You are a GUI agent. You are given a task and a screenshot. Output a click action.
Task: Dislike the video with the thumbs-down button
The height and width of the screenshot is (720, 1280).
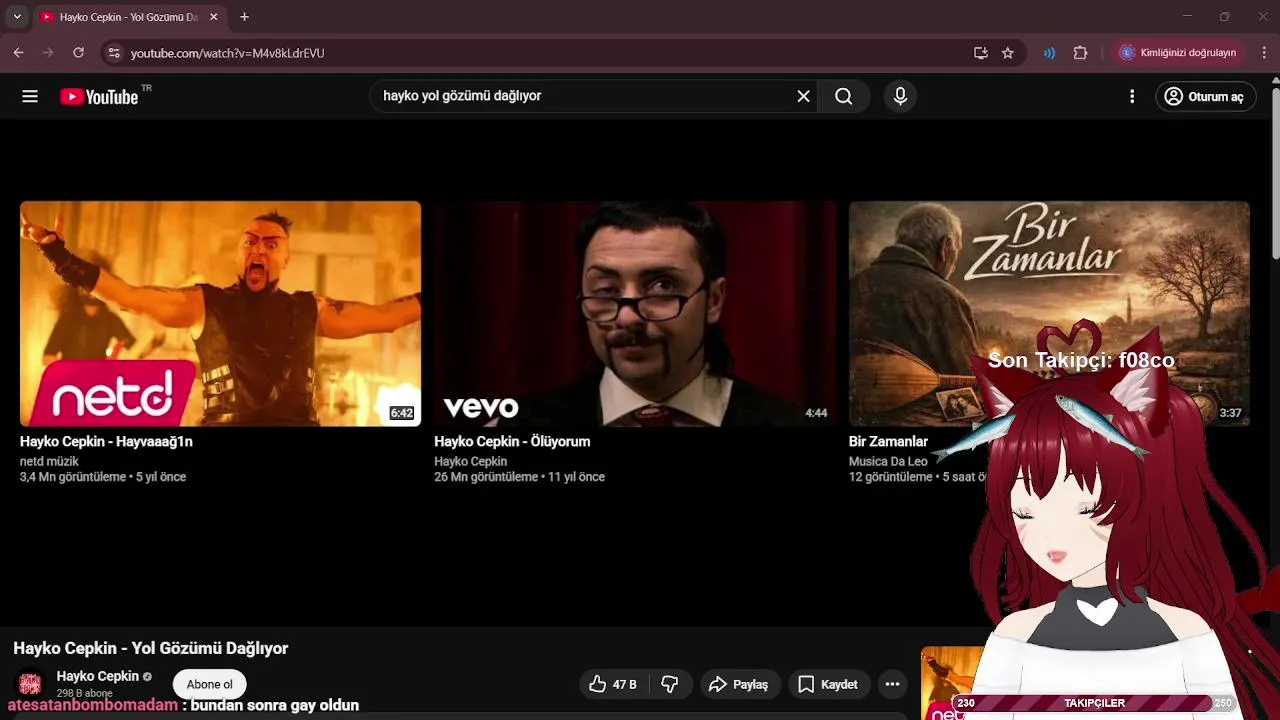(x=670, y=684)
